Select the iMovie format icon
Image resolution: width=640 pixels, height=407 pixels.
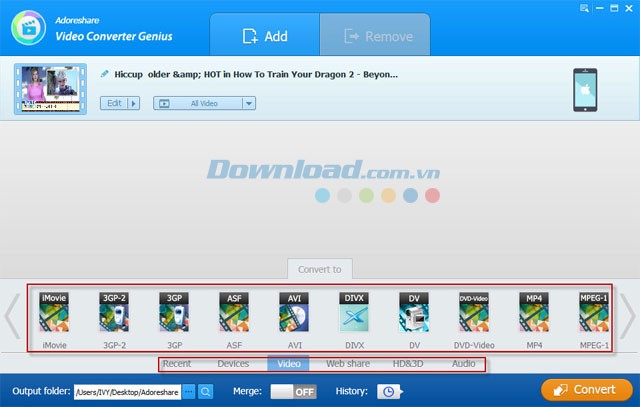tap(54, 312)
